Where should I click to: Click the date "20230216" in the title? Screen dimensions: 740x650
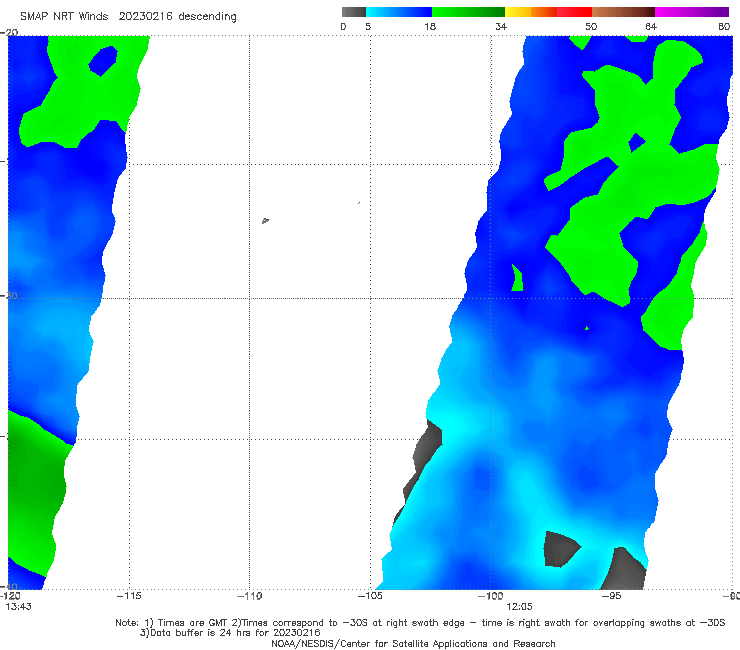point(145,17)
